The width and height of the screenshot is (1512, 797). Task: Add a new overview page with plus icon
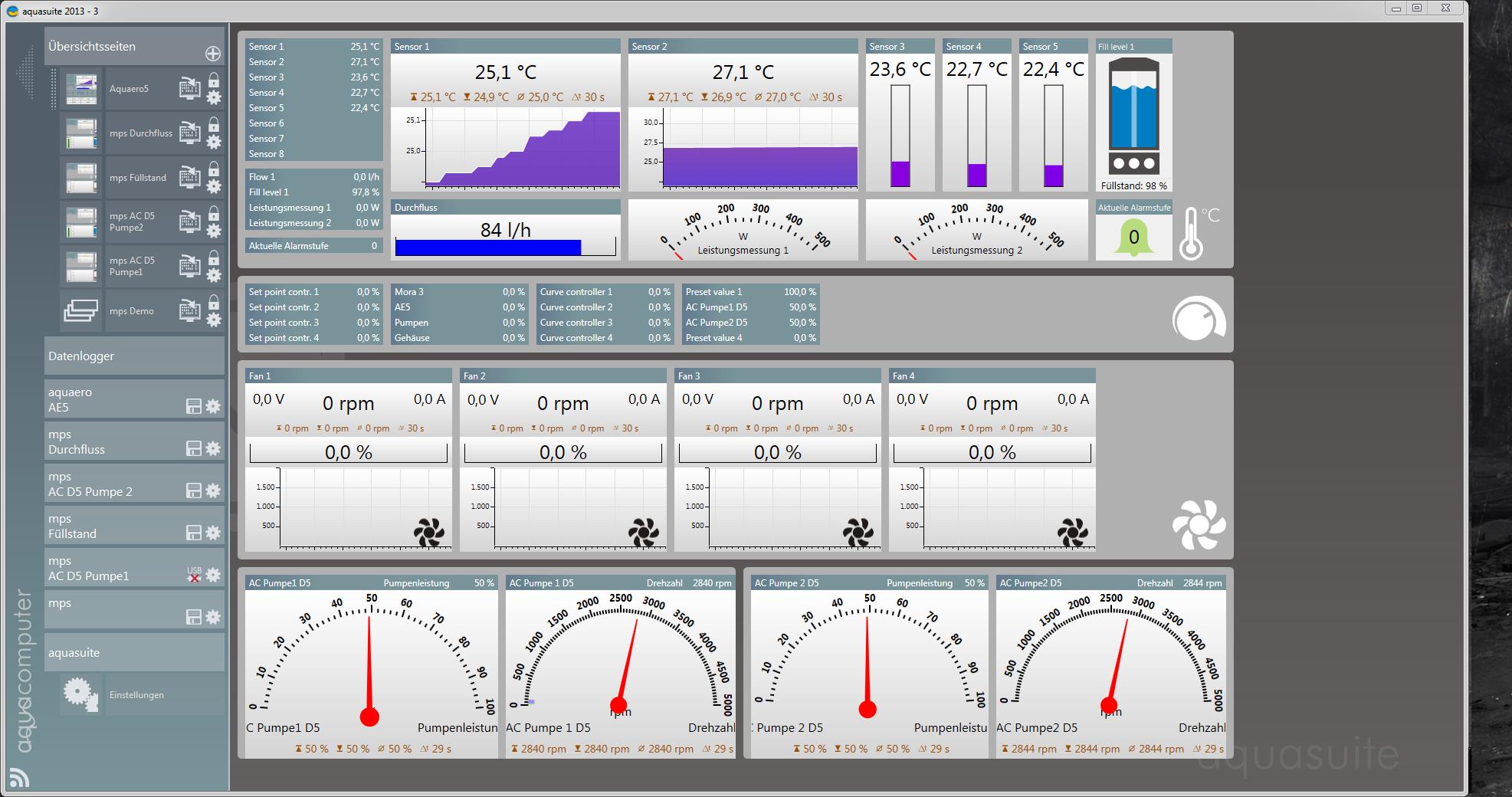pyautogui.click(x=213, y=54)
